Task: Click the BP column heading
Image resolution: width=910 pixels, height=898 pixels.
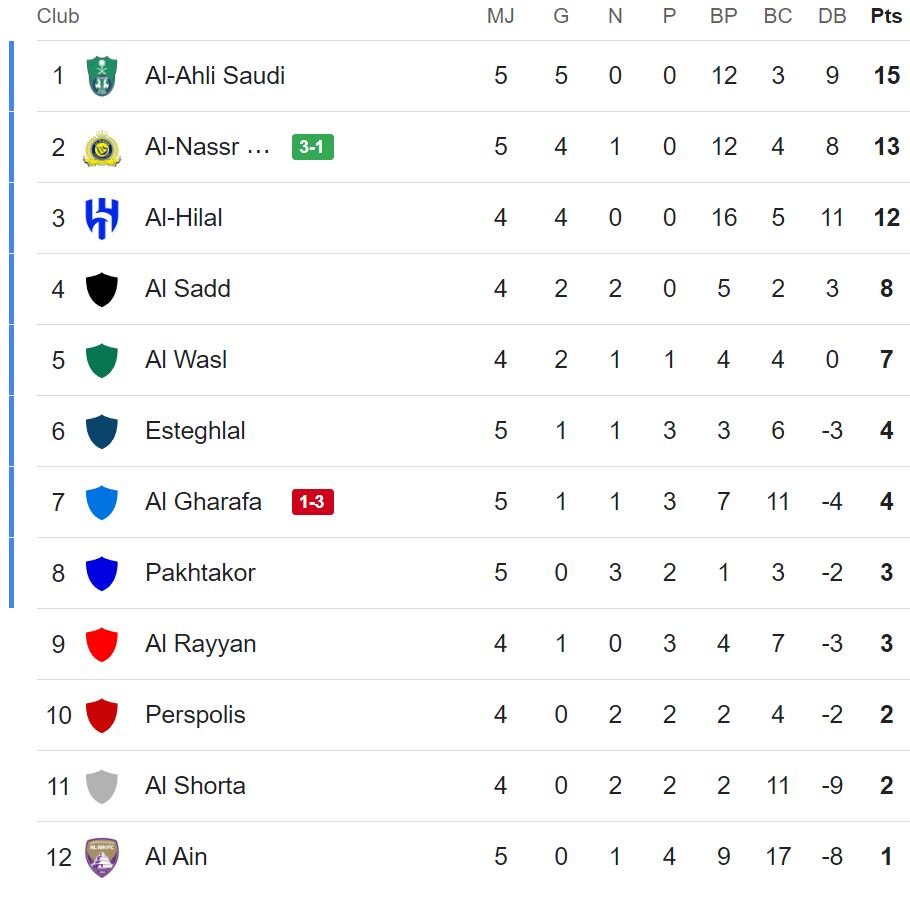Action: tap(723, 16)
